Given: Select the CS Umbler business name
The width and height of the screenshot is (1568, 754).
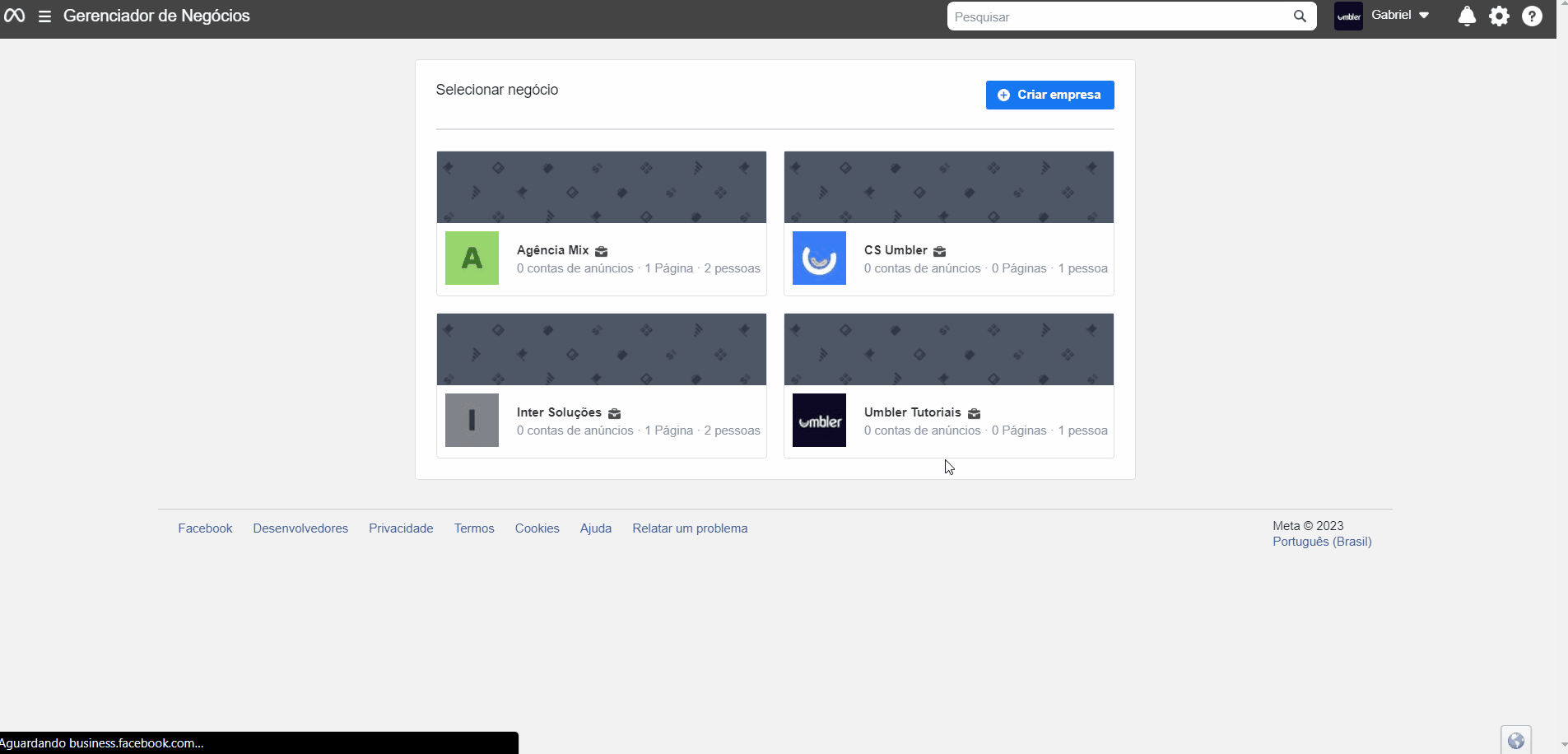Looking at the screenshot, I should pos(896,250).
